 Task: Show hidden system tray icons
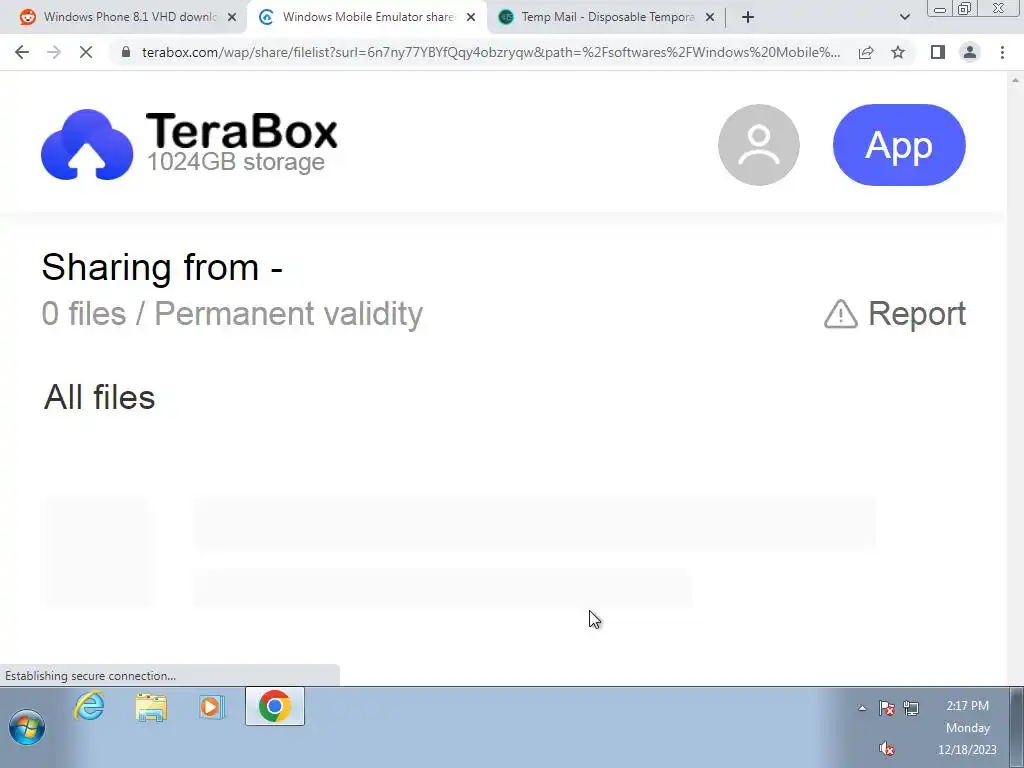point(862,708)
